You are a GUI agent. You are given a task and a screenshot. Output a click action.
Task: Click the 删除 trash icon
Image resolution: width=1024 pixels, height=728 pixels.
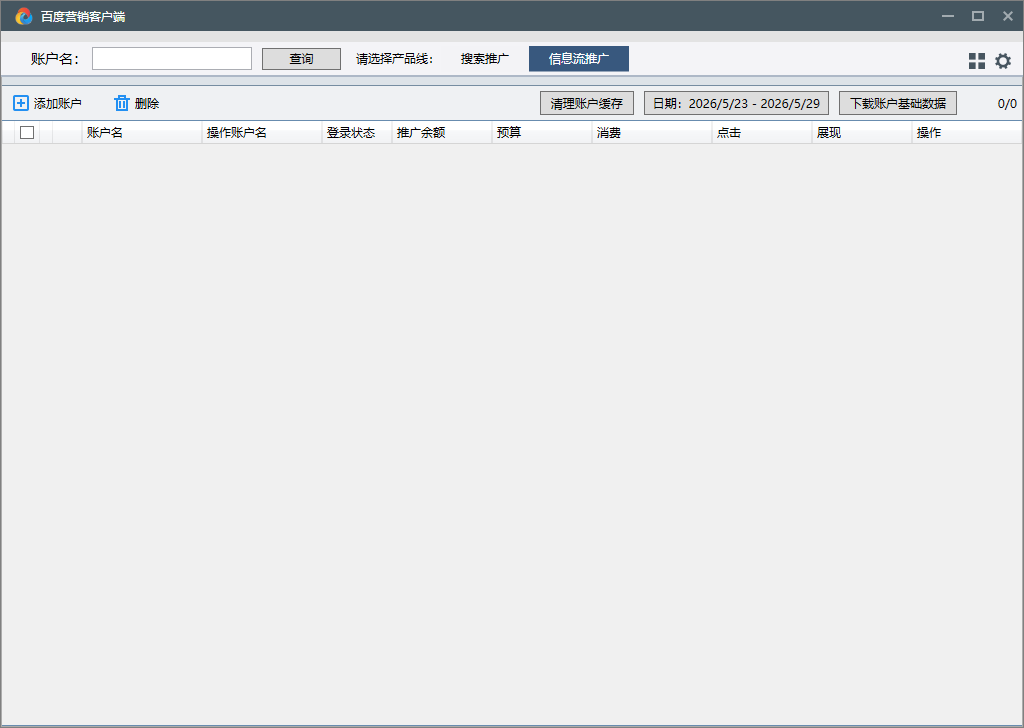click(121, 103)
